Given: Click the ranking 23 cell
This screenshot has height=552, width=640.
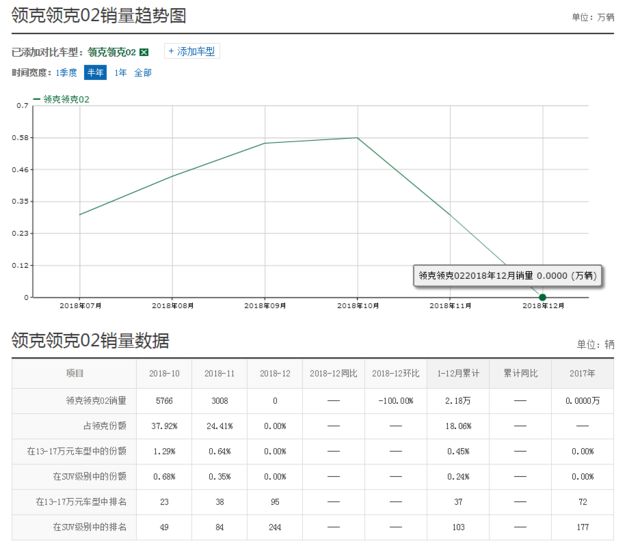Looking at the screenshot, I should coord(164,502).
